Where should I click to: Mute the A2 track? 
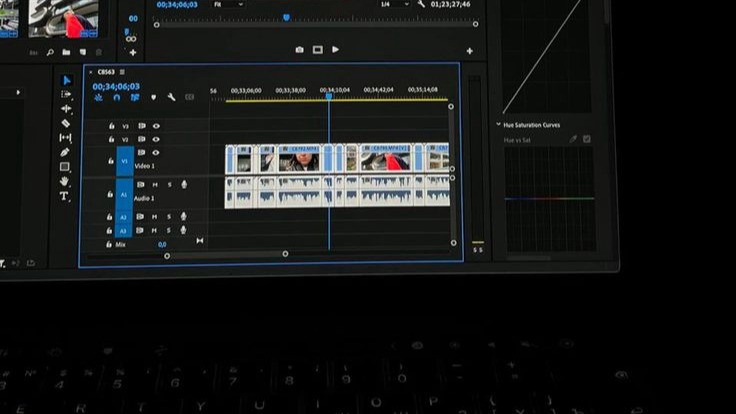pos(154,217)
